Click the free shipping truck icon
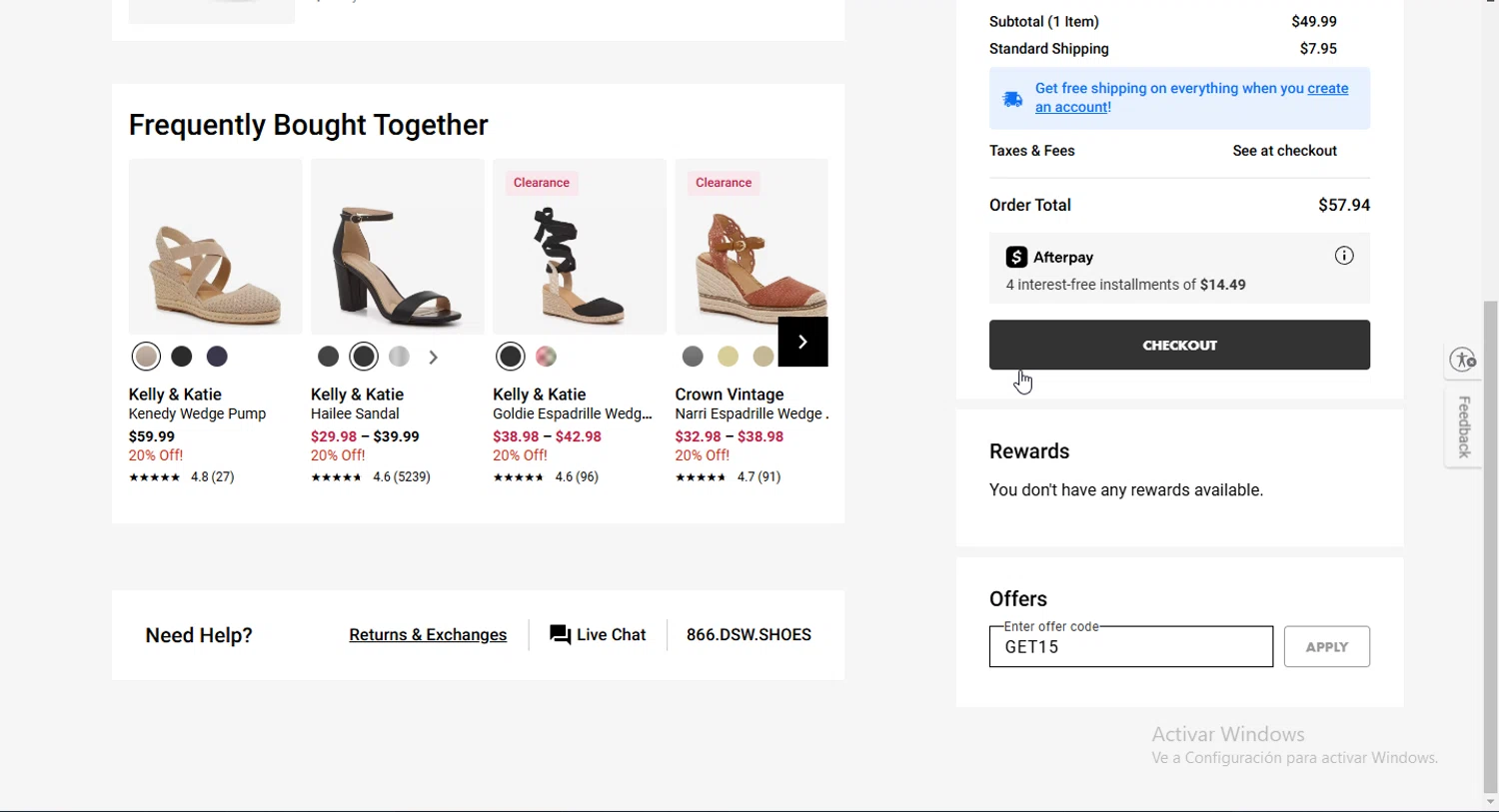1499x812 pixels. coord(1012,99)
